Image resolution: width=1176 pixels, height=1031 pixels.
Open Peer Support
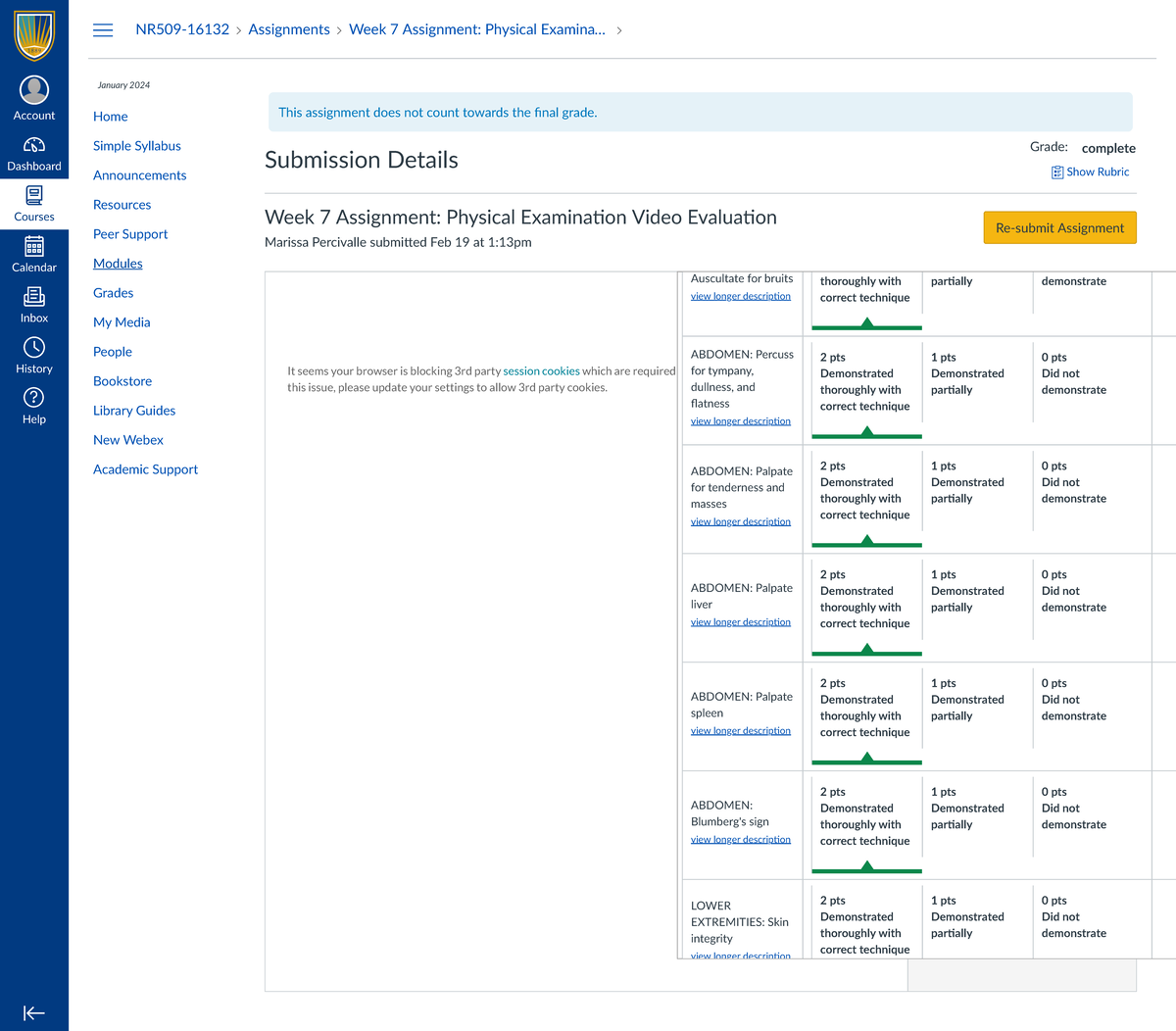[130, 234]
